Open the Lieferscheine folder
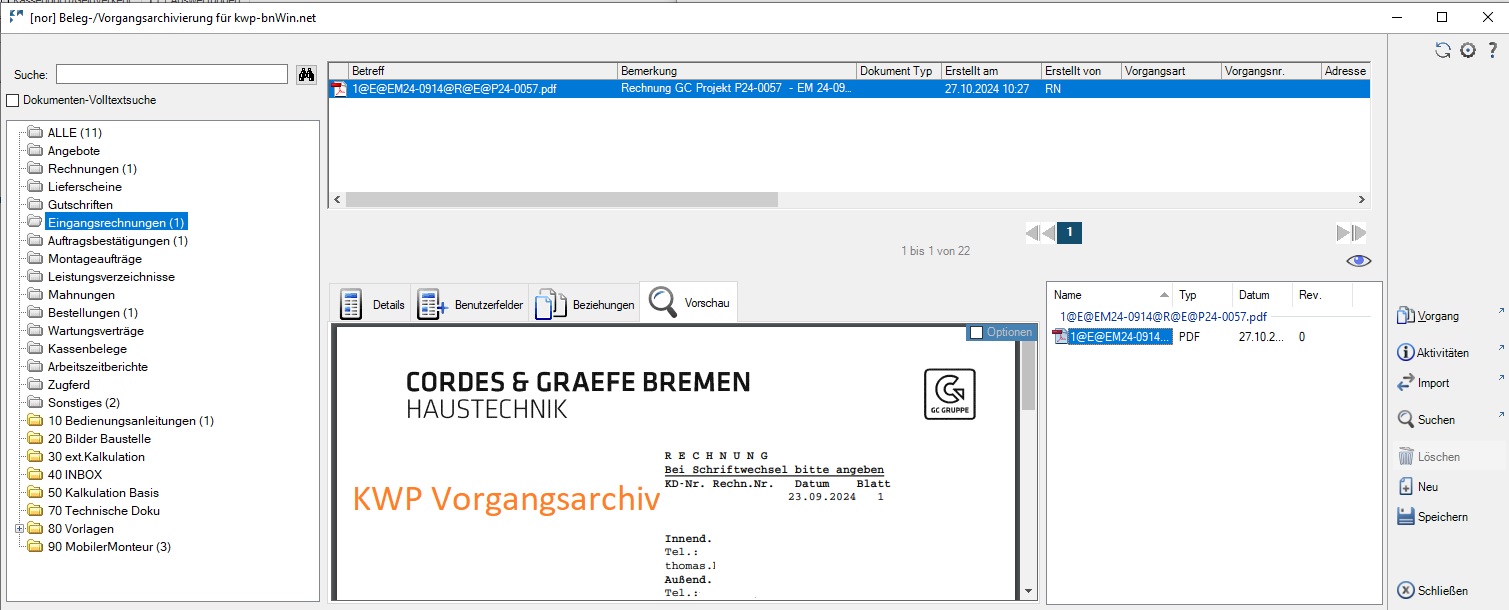Viewport: 1509px width, 610px height. [85, 187]
